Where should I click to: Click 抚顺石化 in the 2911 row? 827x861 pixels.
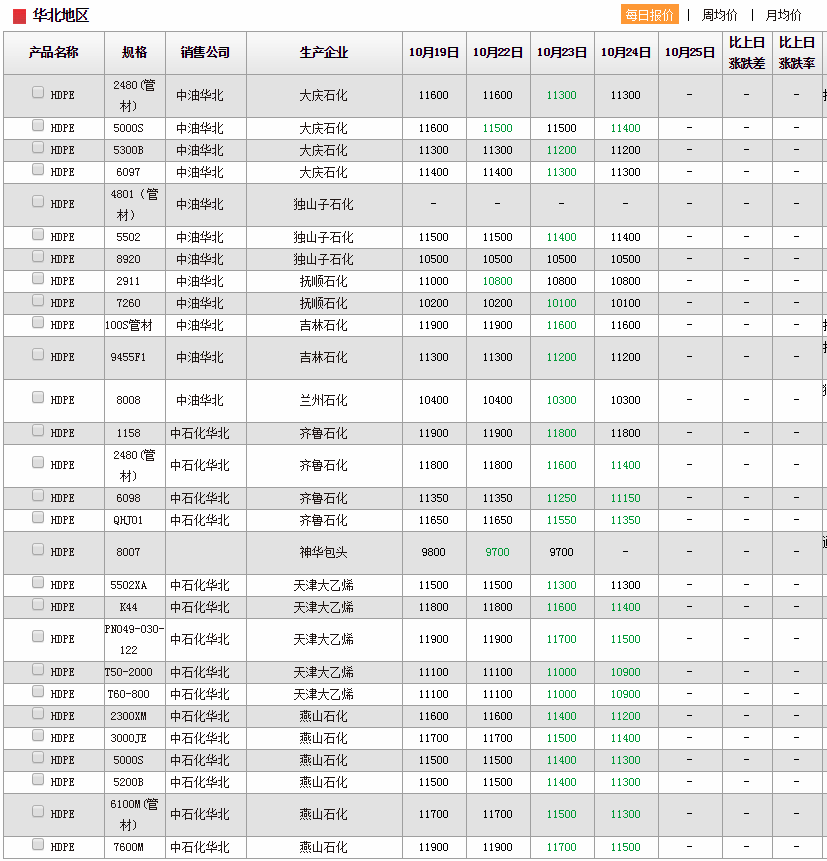tap(324, 281)
